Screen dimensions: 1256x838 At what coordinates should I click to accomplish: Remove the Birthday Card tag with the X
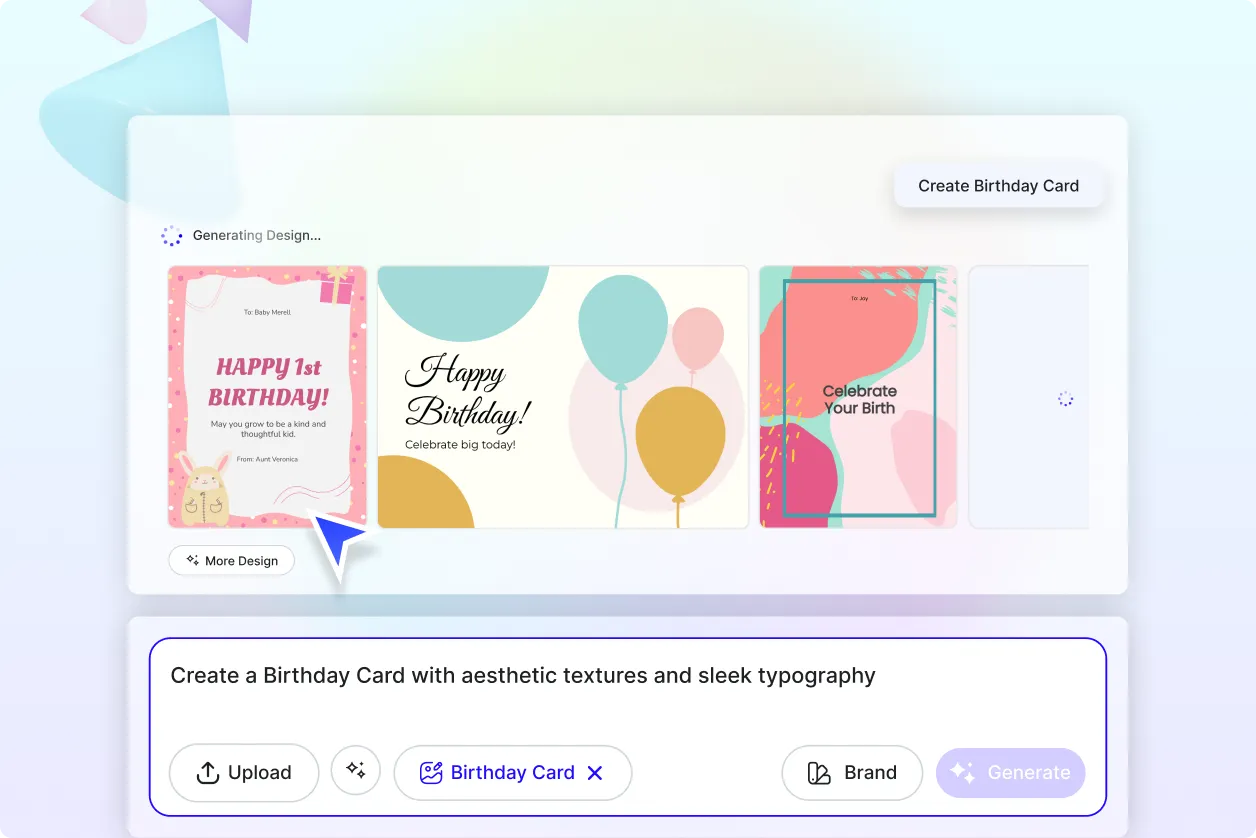[x=595, y=772]
